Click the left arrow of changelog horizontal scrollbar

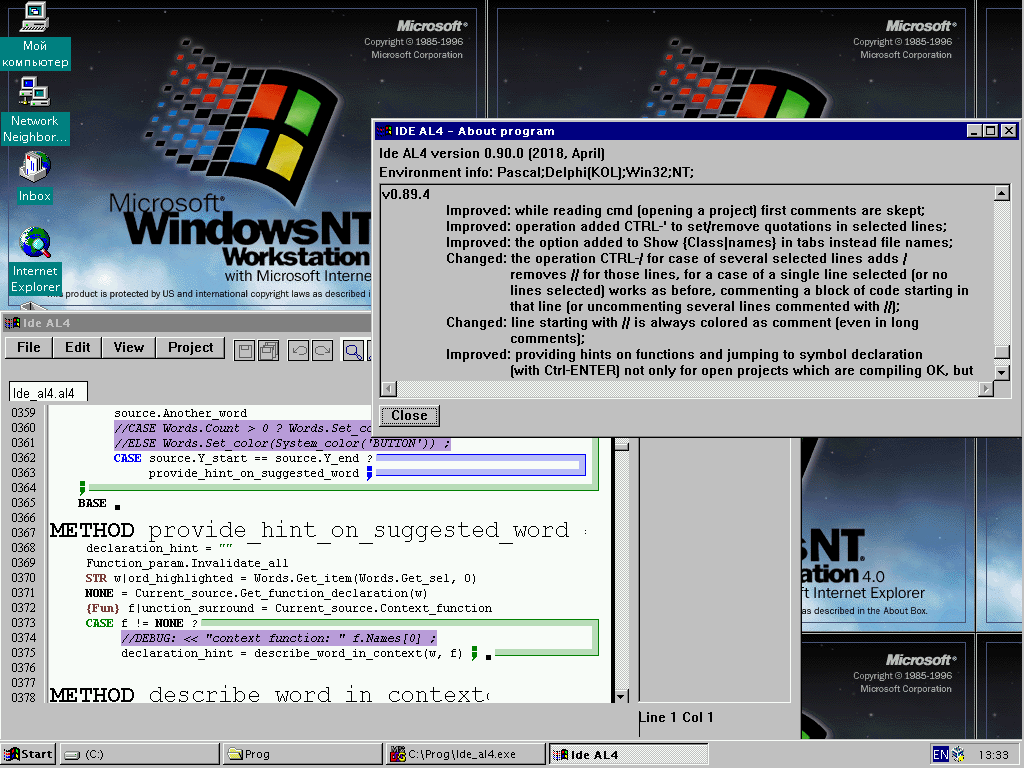(389, 389)
